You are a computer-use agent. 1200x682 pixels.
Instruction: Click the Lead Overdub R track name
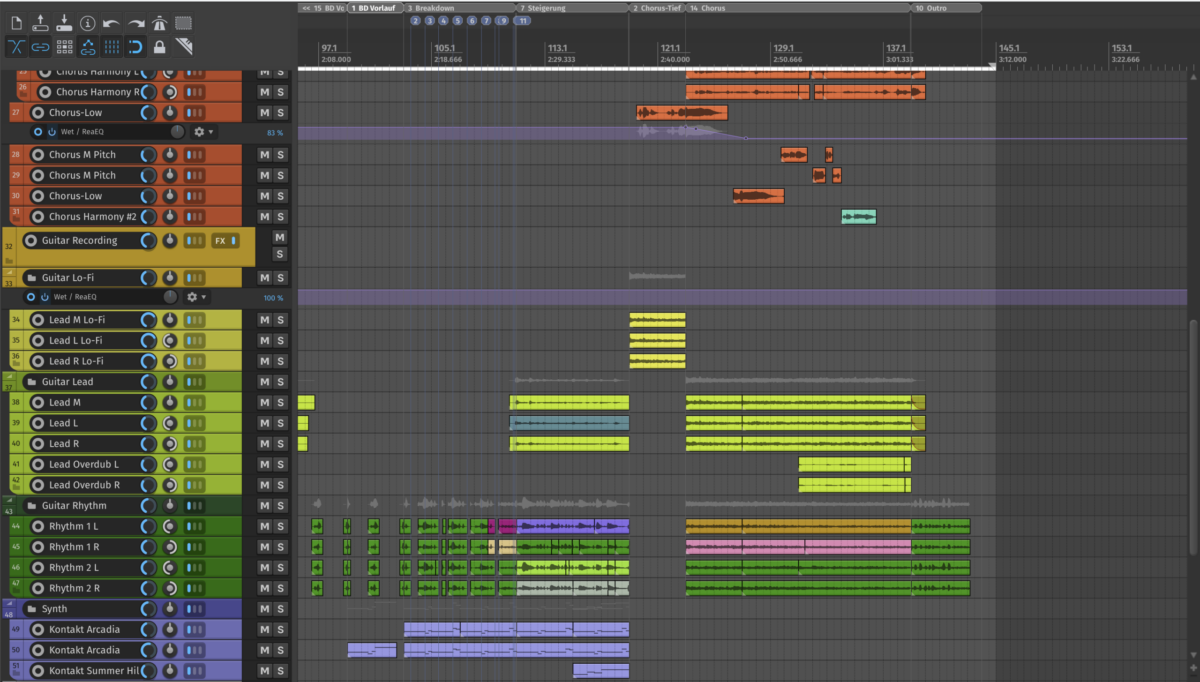(84, 485)
